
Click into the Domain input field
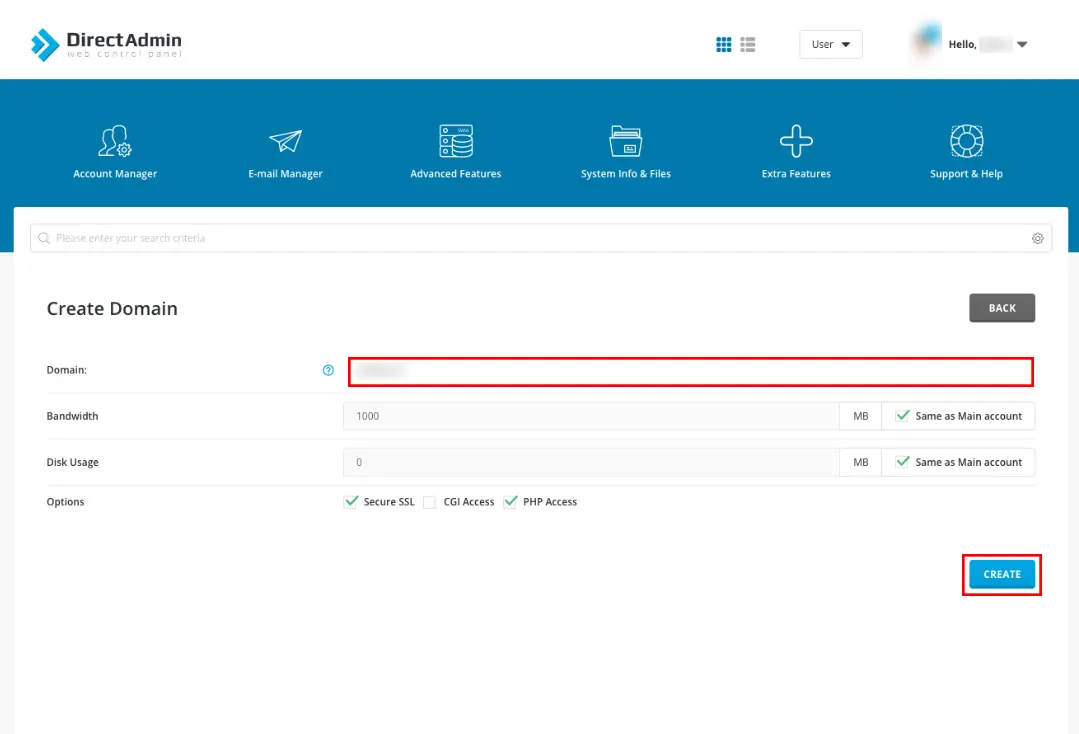[690, 371]
